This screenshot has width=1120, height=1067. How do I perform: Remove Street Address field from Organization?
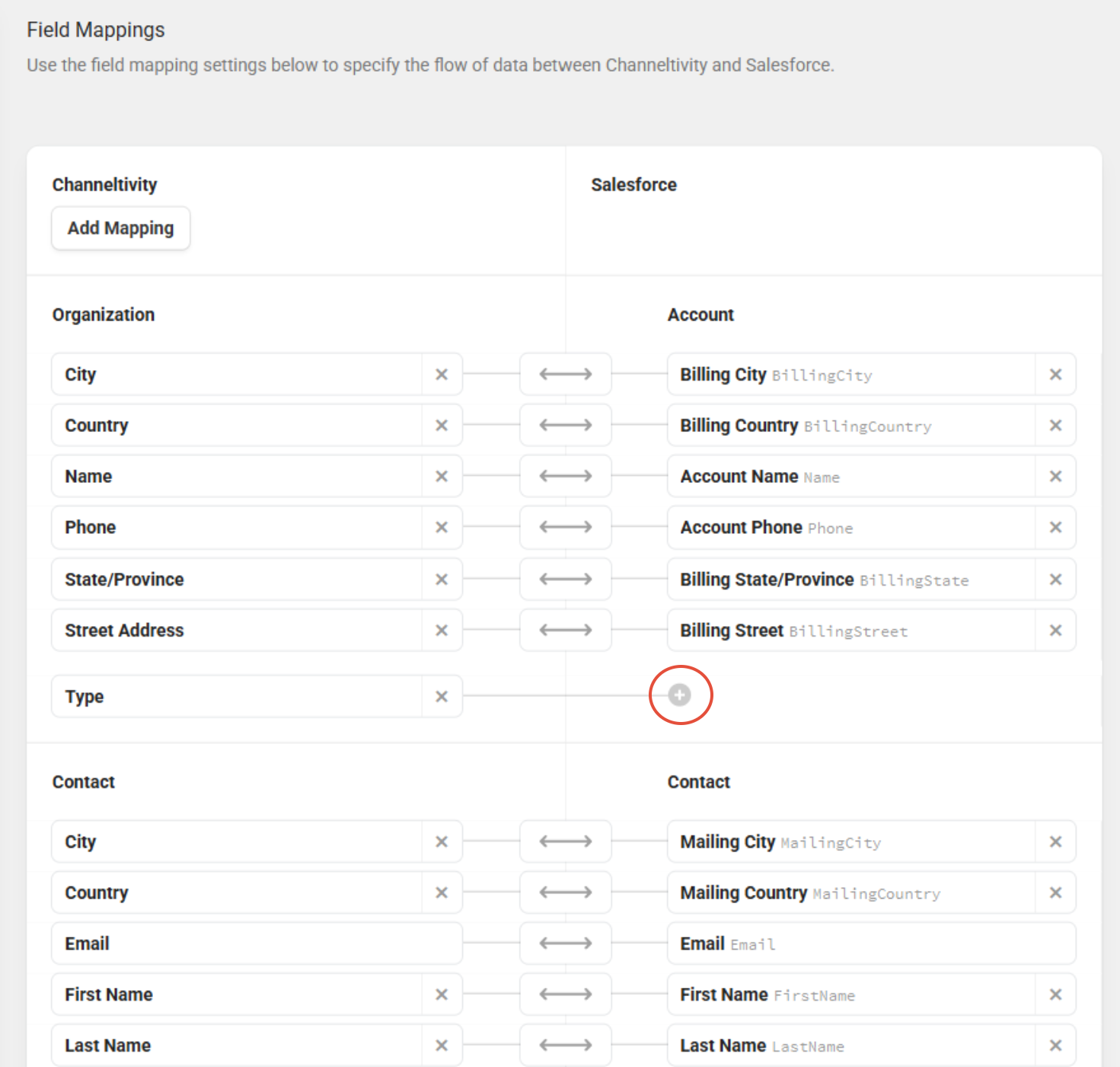pyautogui.click(x=442, y=630)
